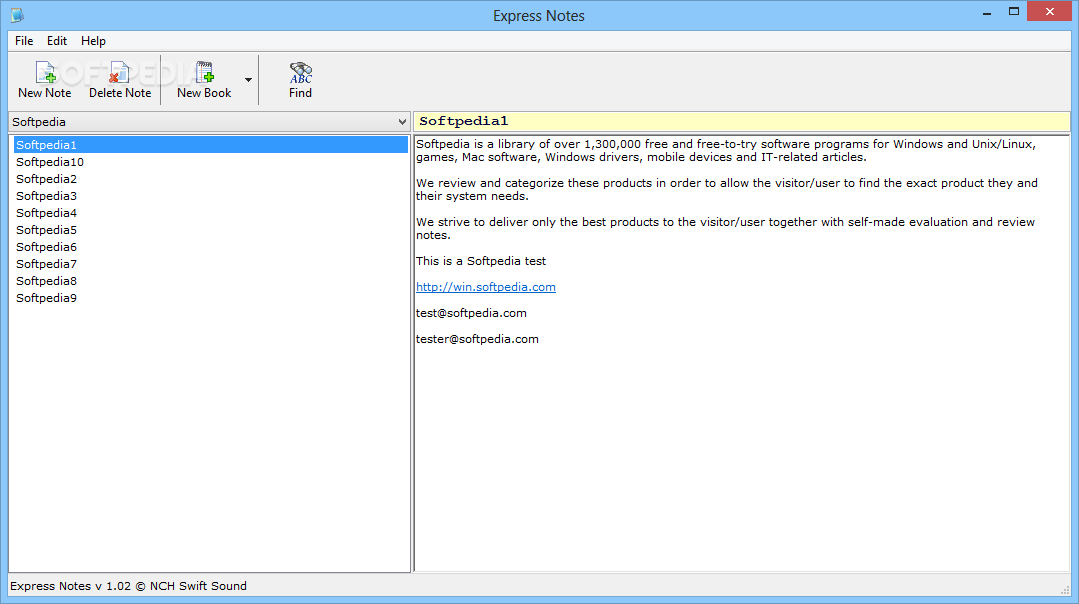This screenshot has height=604, width=1079.
Task: Click the note title field Softpedia1
Action: (742, 121)
